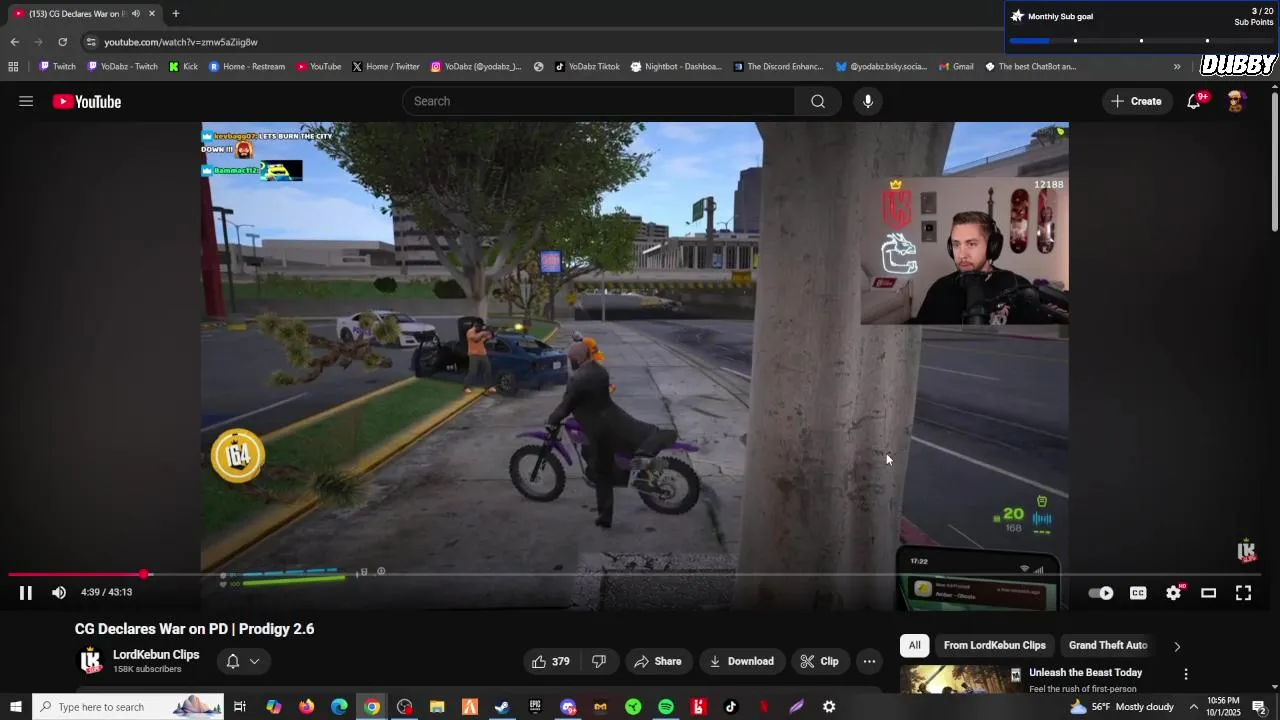Like the video with 379 likes
1280x720 pixels.
(x=551, y=661)
